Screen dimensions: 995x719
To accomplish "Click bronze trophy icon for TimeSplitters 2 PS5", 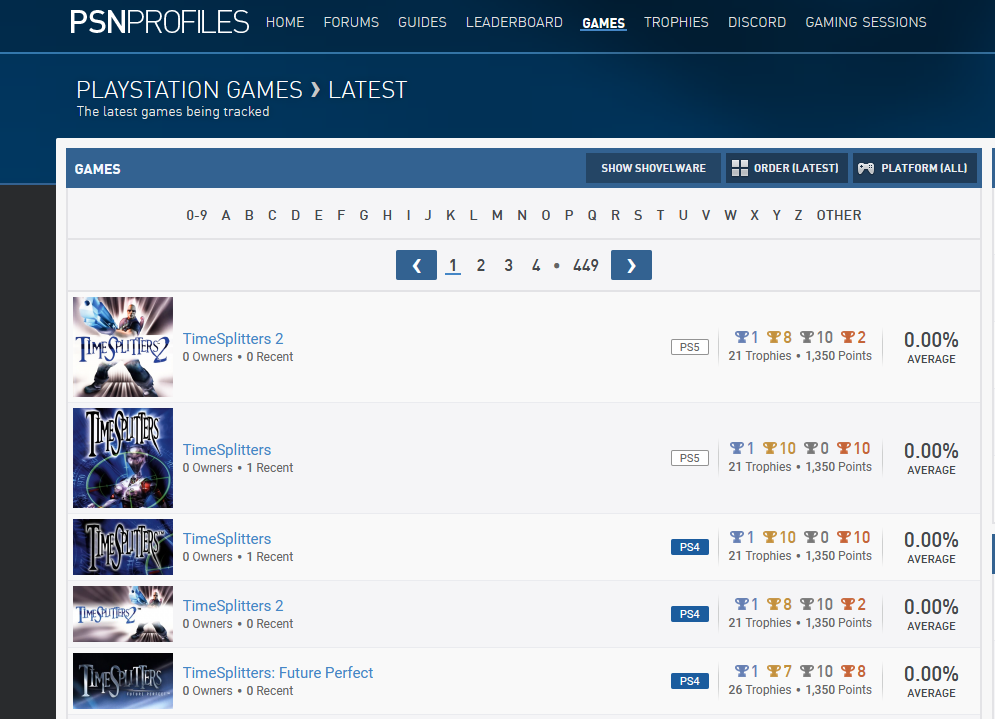I will pyautogui.click(x=848, y=337).
